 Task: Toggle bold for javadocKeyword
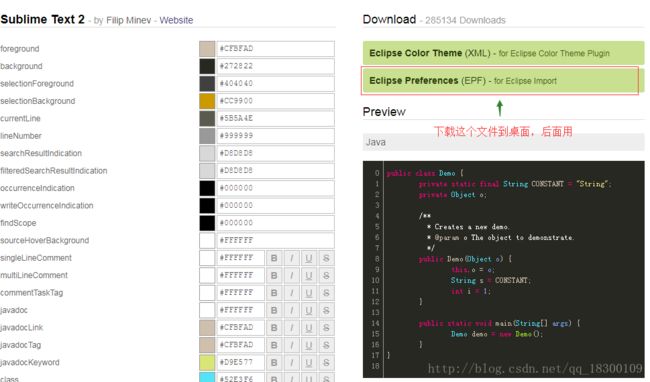pyautogui.click(x=274, y=363)
